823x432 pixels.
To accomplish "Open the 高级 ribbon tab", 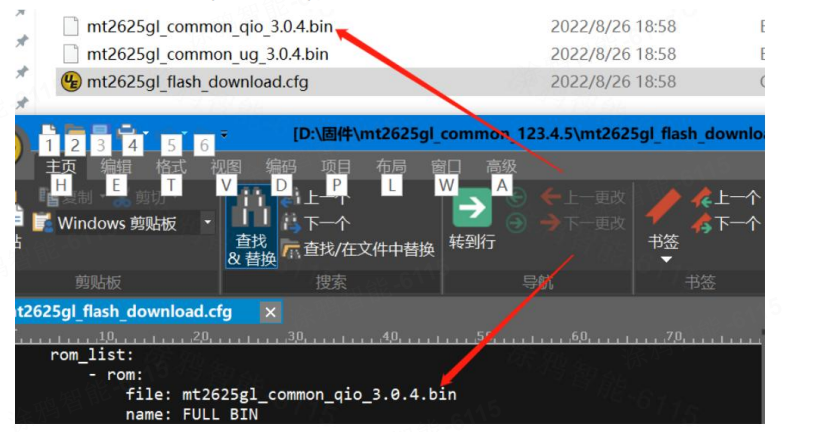I will (x=501, y=167).
